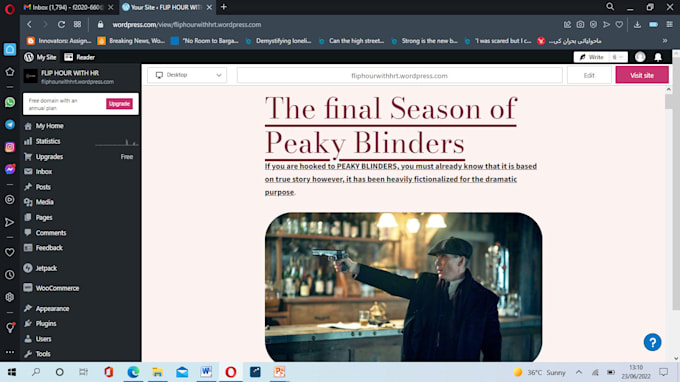Open browser downloads icon
This screenshot has height=382, width=680.
pos(637,25)
